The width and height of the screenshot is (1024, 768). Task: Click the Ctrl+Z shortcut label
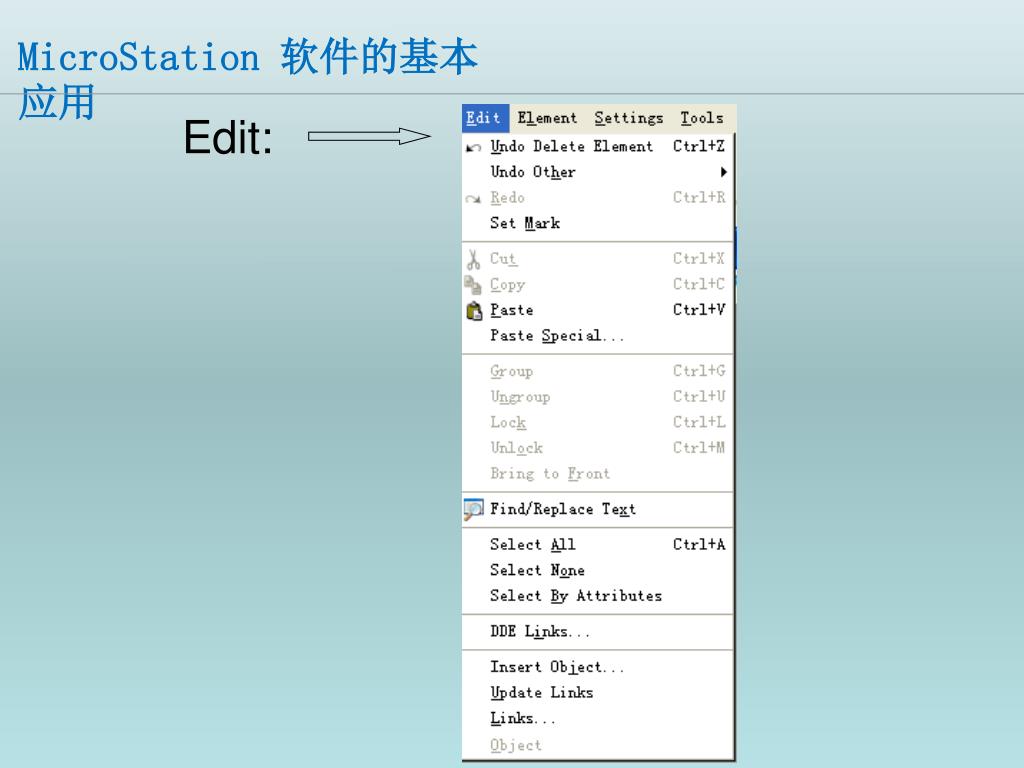pos(699,146)
